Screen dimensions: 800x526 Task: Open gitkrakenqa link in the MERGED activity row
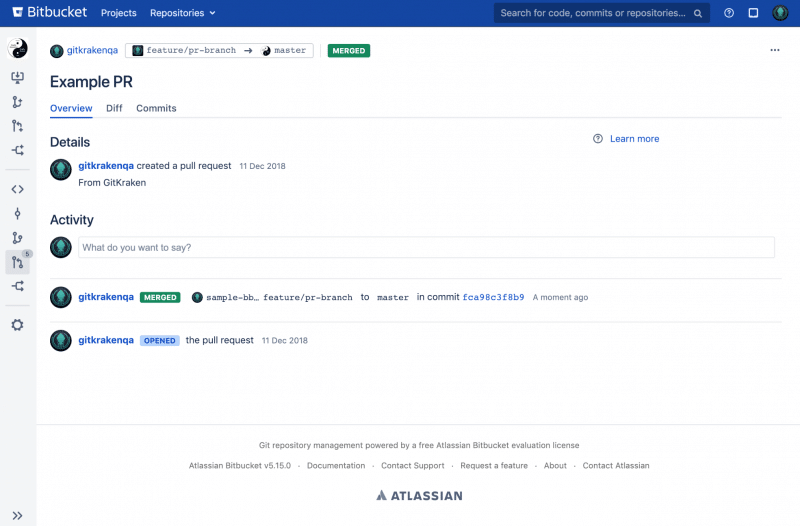[106, 297]
